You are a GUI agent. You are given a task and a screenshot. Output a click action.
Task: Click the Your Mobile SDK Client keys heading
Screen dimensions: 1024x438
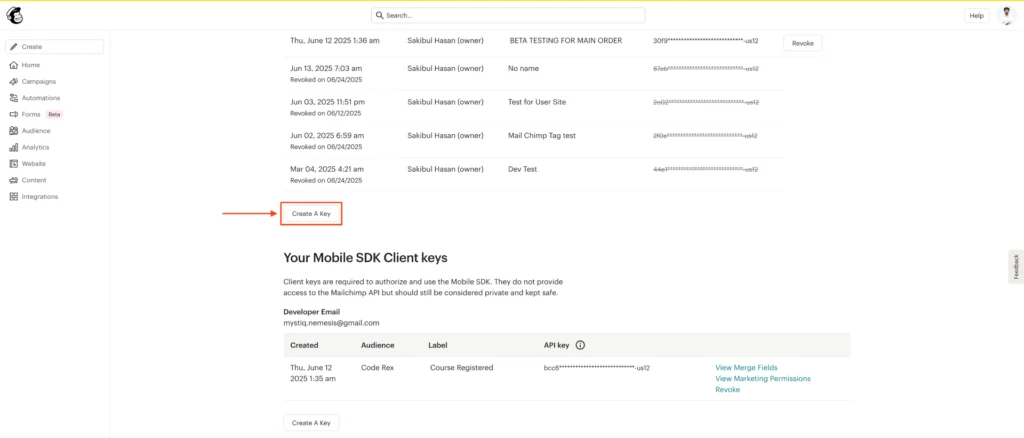(x=365, y=258)
